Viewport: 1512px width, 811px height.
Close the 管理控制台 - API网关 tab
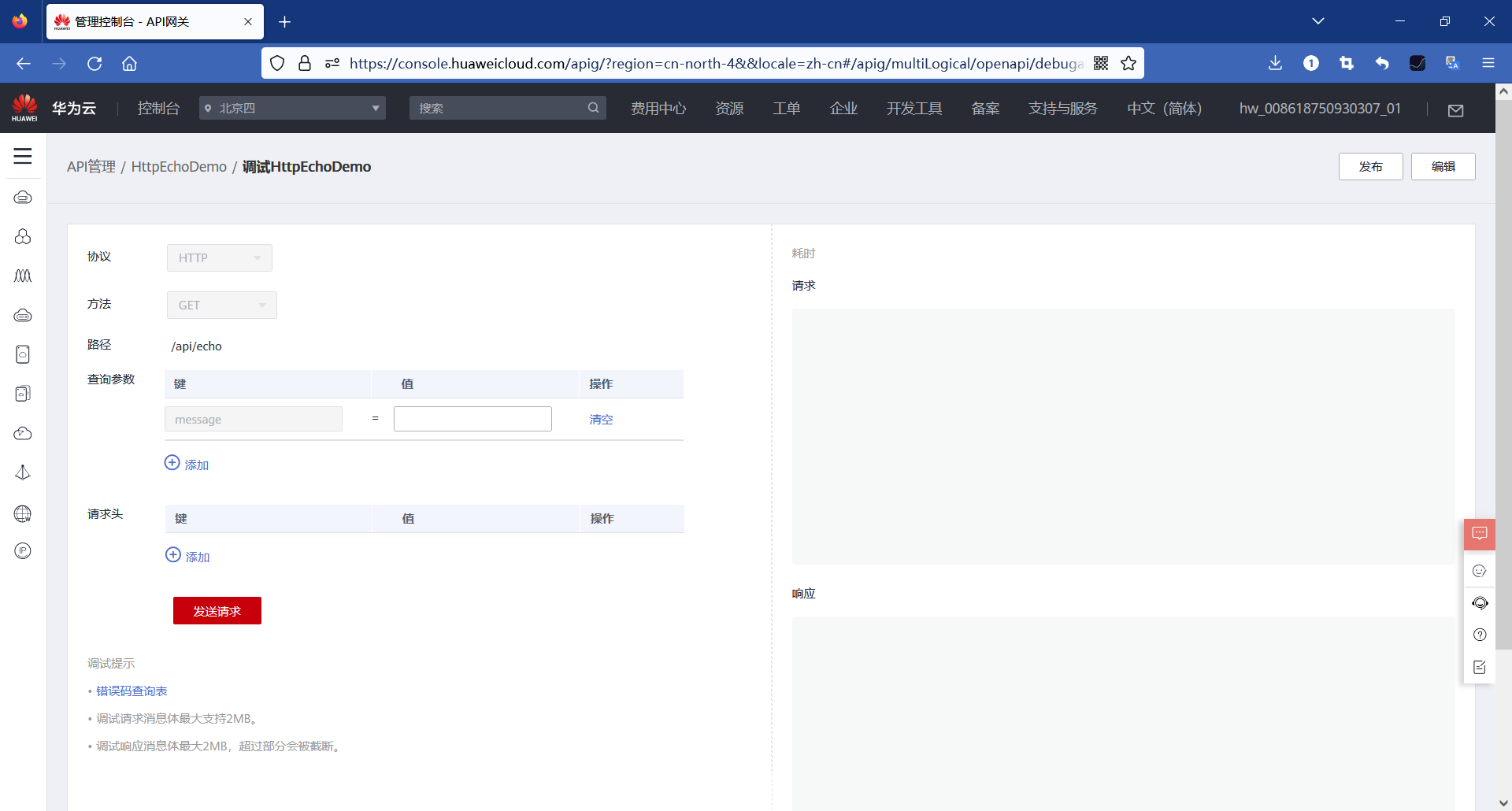248,22
